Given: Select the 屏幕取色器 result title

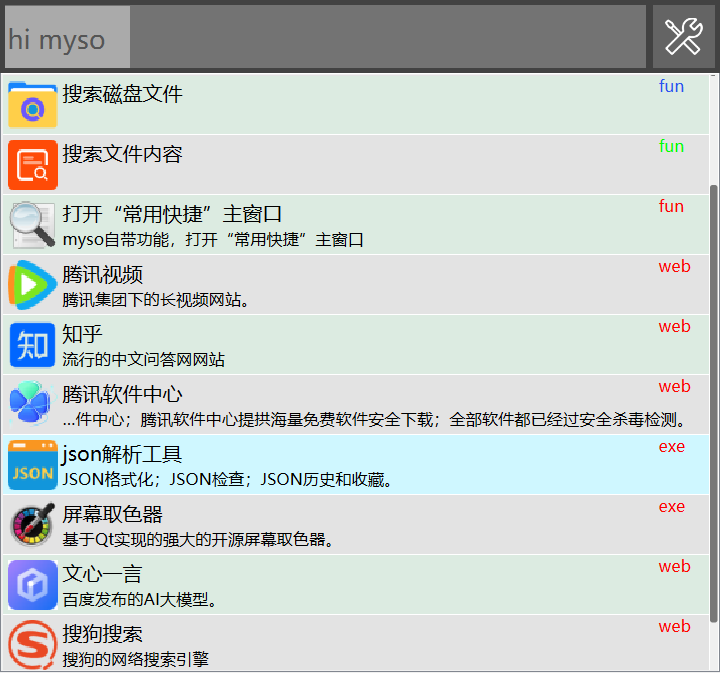Looking at the screenshot, I should (x=112, y=515).
